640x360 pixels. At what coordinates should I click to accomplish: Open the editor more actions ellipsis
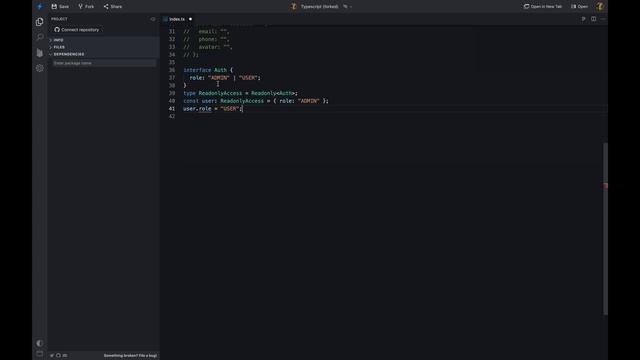coord(603,19)
